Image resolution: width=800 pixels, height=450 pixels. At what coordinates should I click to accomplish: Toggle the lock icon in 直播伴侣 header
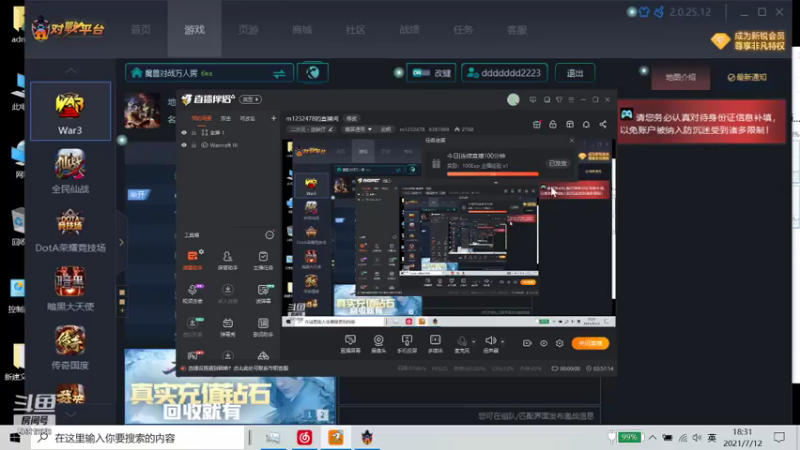553,124
